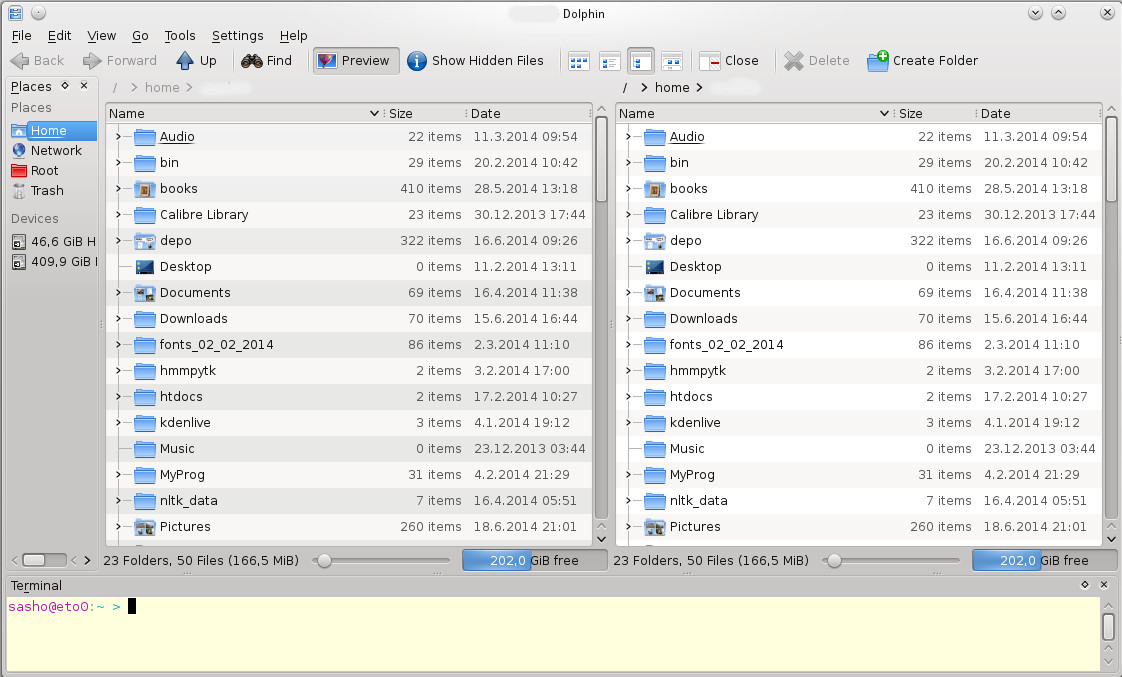The width and height of the screenshot is (1122, 677).
Task: Sort left pane by Name column header
Action: coord(245,114)
